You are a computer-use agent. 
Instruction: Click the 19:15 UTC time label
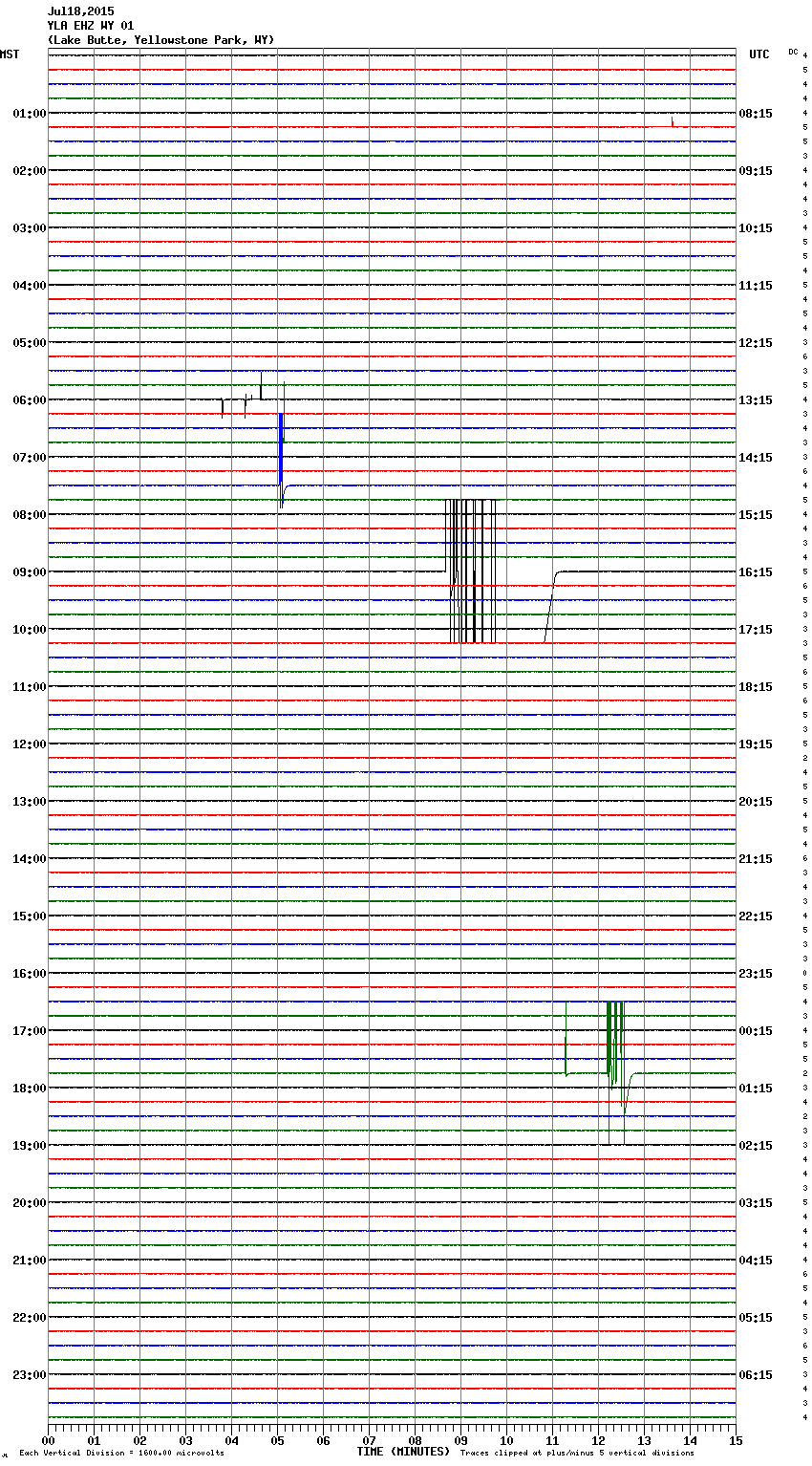(756, 744)
